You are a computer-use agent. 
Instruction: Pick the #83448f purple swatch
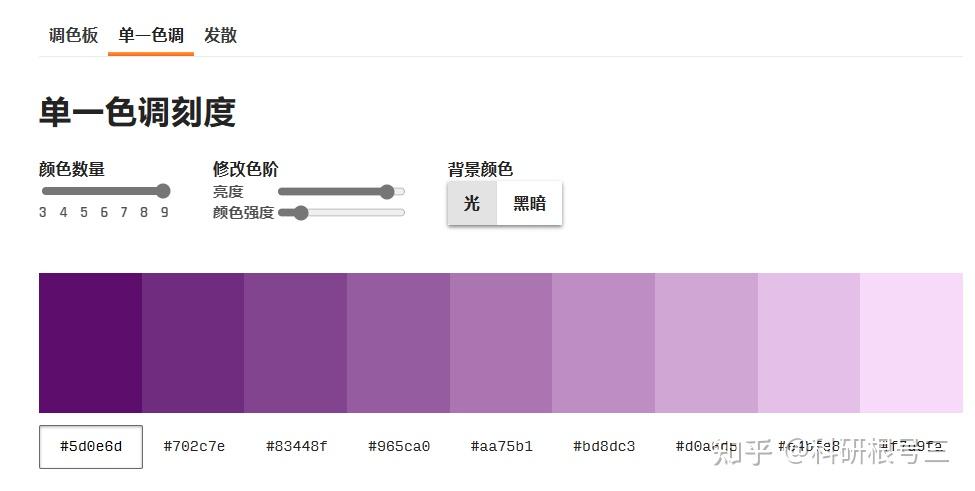(295, 342)
